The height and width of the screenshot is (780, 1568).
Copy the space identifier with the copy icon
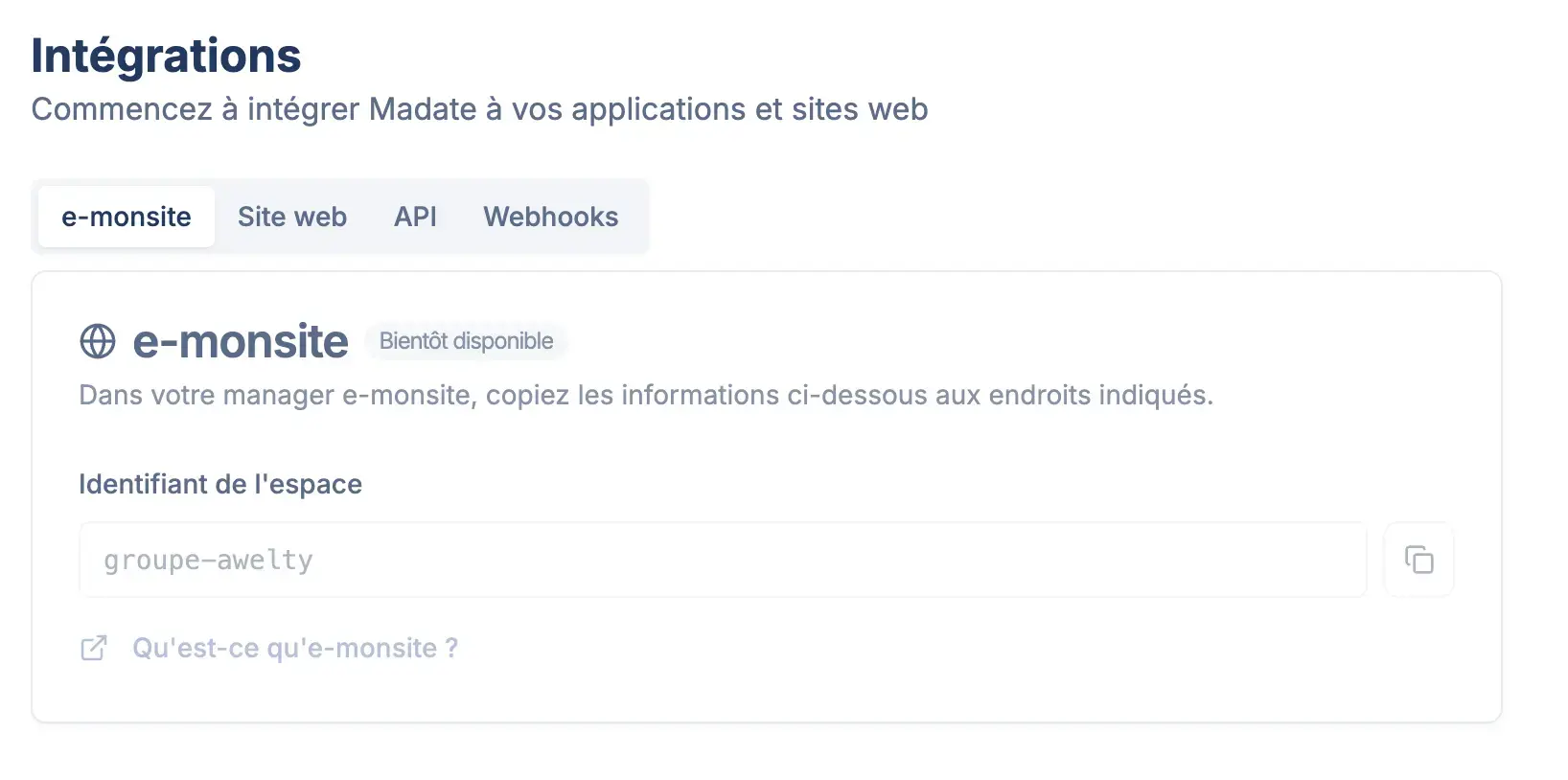pyautogui.click(x=1418, y=560)
